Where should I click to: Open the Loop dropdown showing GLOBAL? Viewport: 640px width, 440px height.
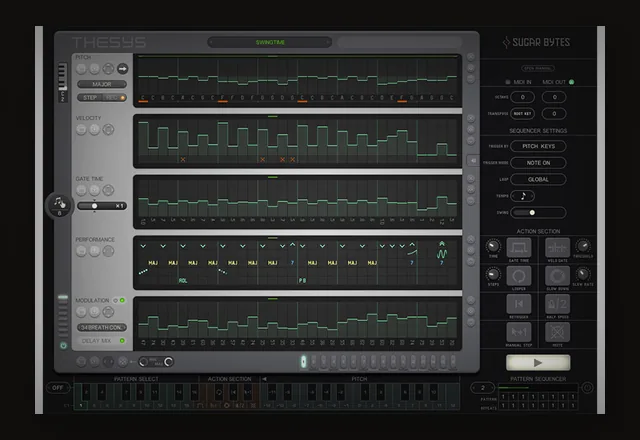click(x=538, y=180)
